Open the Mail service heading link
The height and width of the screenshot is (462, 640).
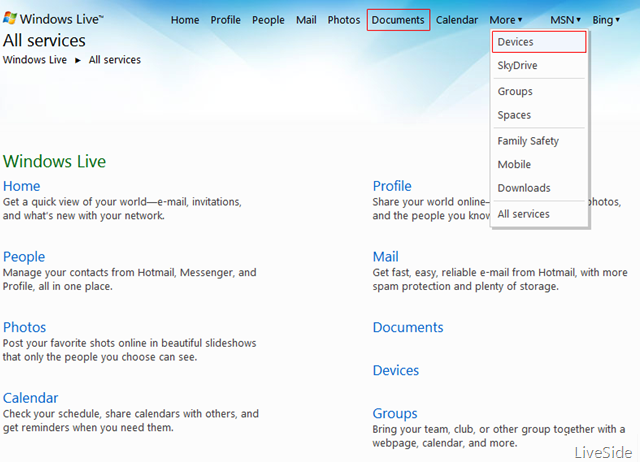[385, 257]
